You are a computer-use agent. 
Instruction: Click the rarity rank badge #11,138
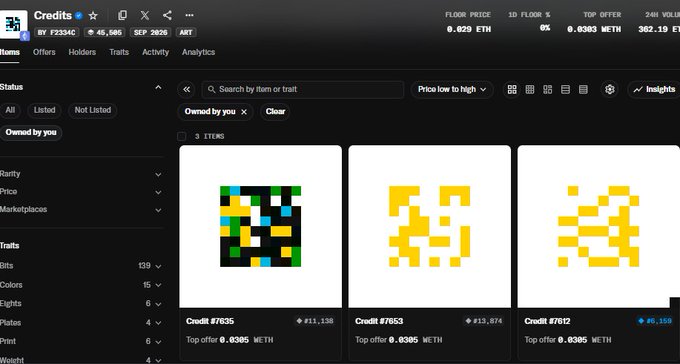tap(315, 321)
